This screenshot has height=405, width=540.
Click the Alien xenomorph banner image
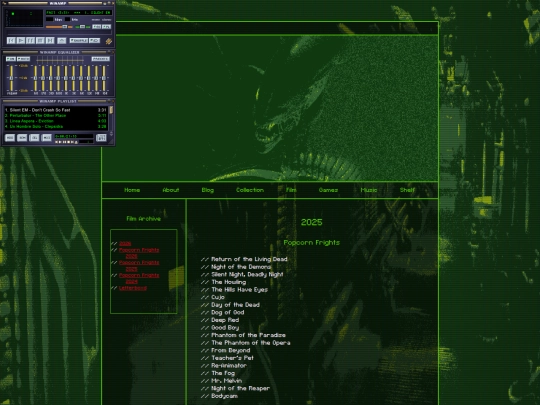(270, 108)
